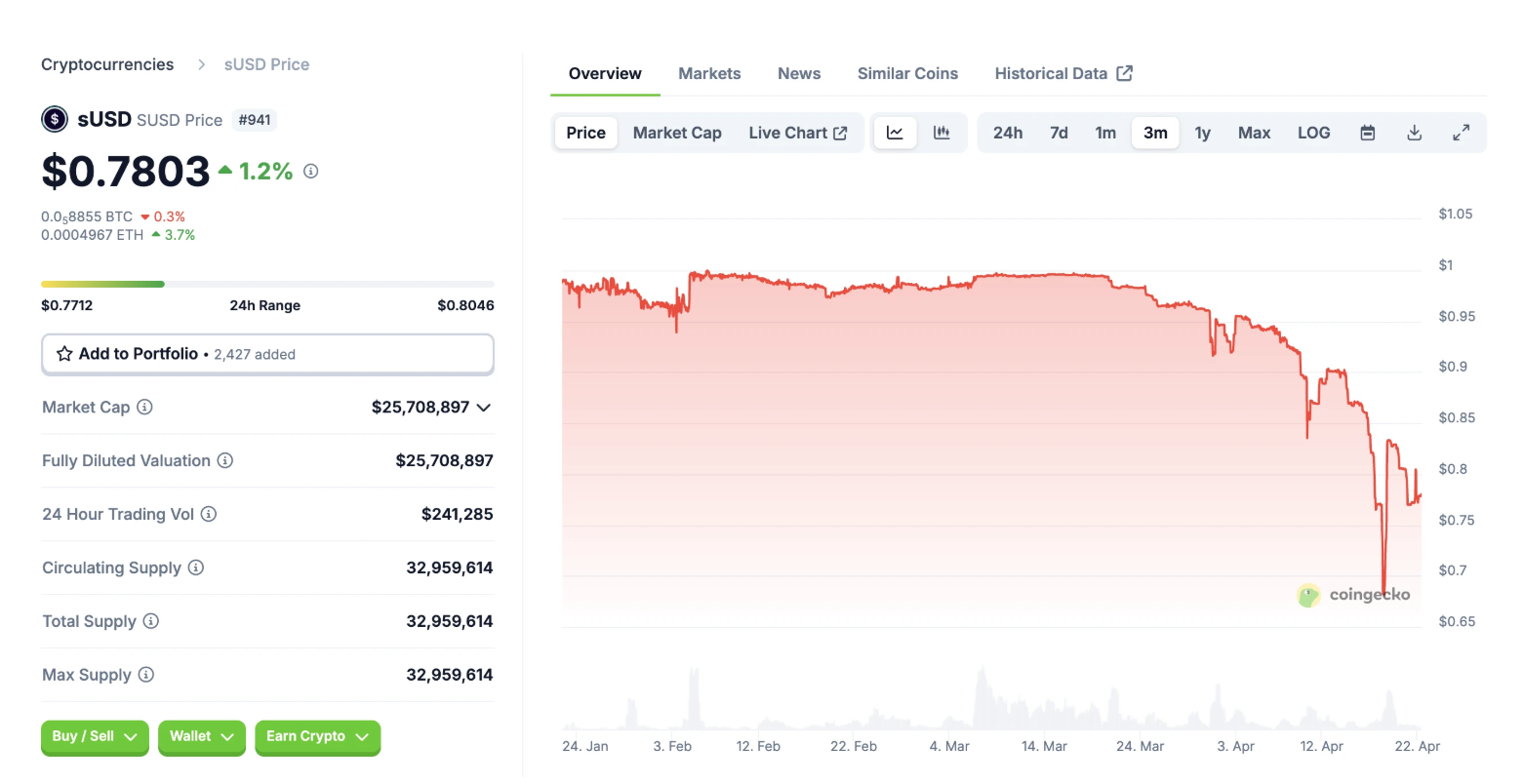Open the Markets tab
This screenshot has height=784, width=1524.
(709, 73)
